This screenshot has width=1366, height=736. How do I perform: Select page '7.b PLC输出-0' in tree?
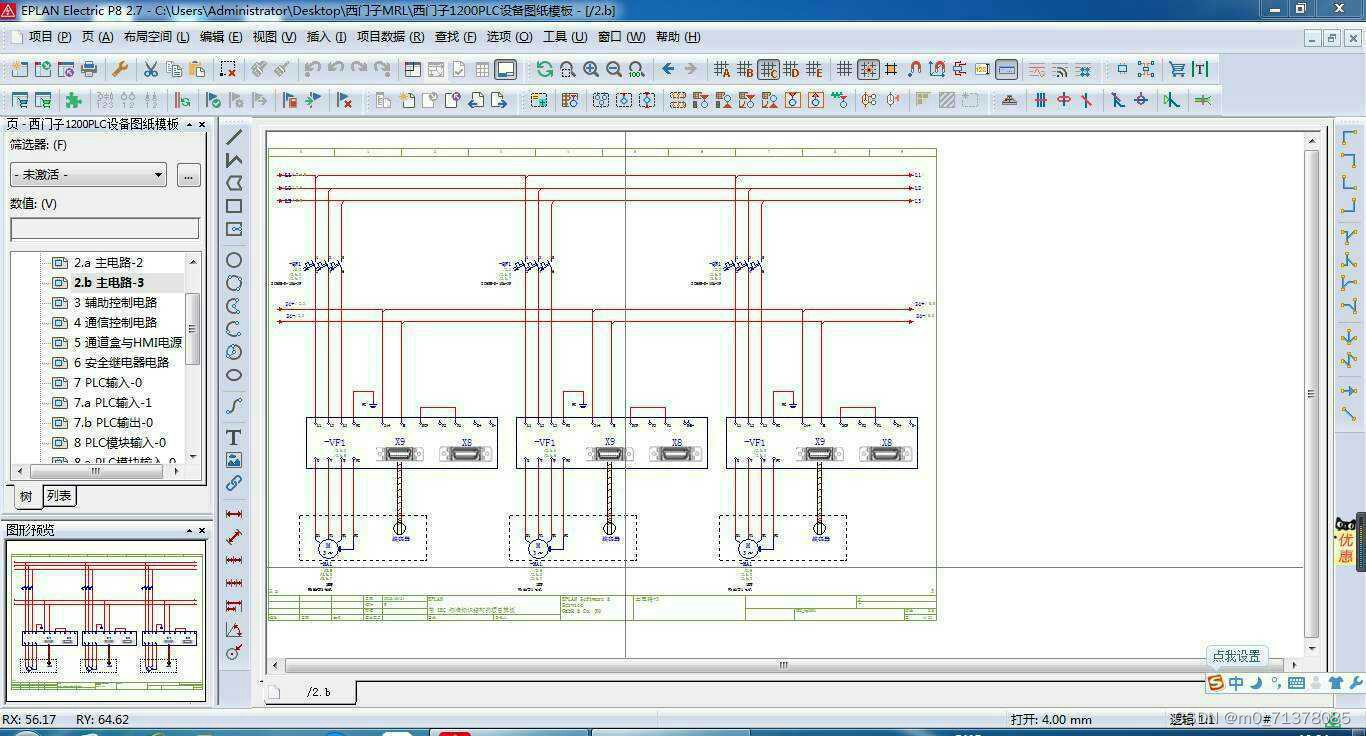[113, 422]
